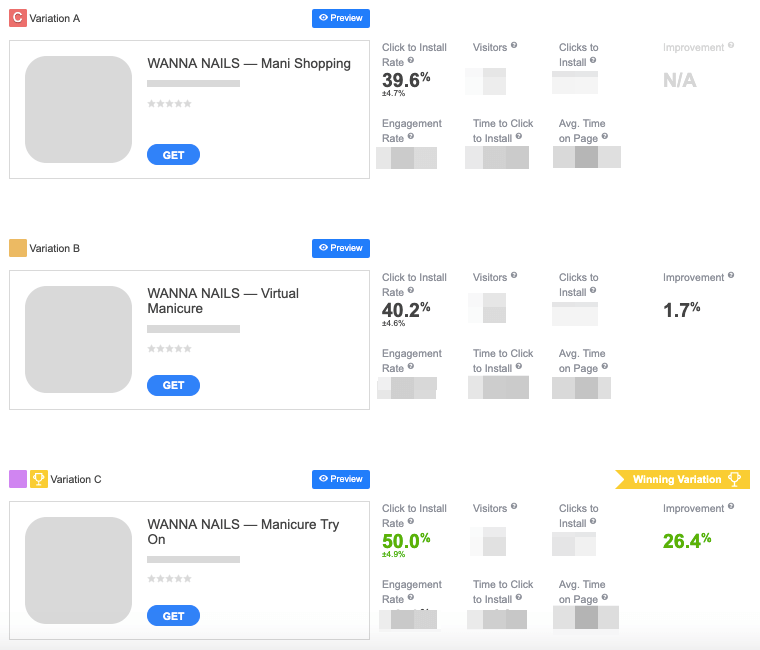Click the ±4.6% margin under 40.2%
760x650 pixels.
(x=393, y=323)
